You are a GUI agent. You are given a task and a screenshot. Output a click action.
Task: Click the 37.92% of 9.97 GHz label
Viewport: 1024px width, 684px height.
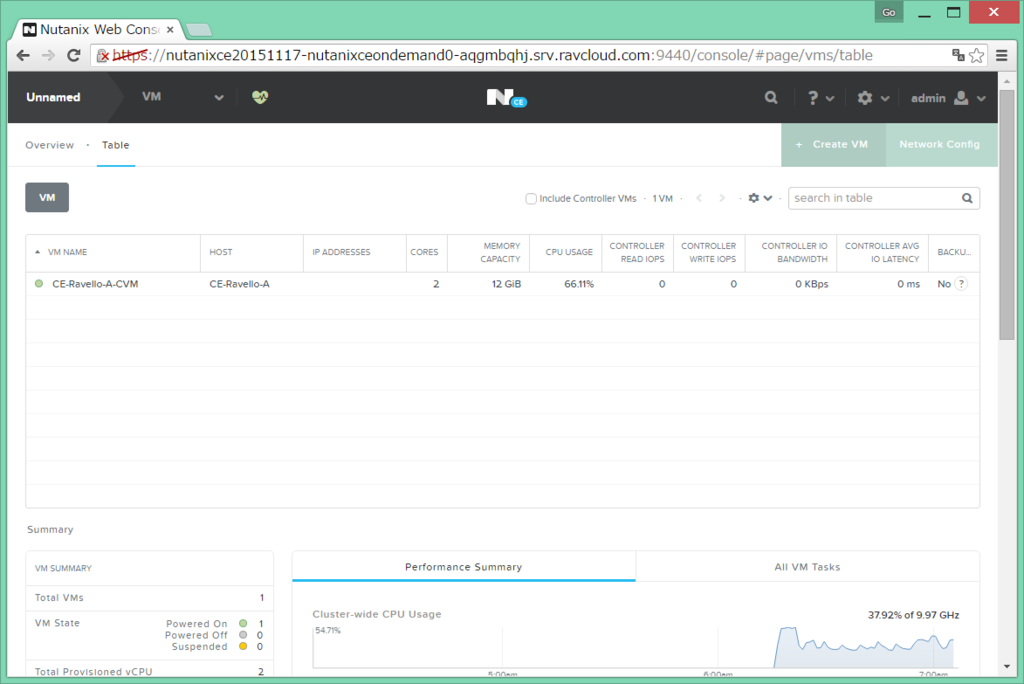pos(913,615)
